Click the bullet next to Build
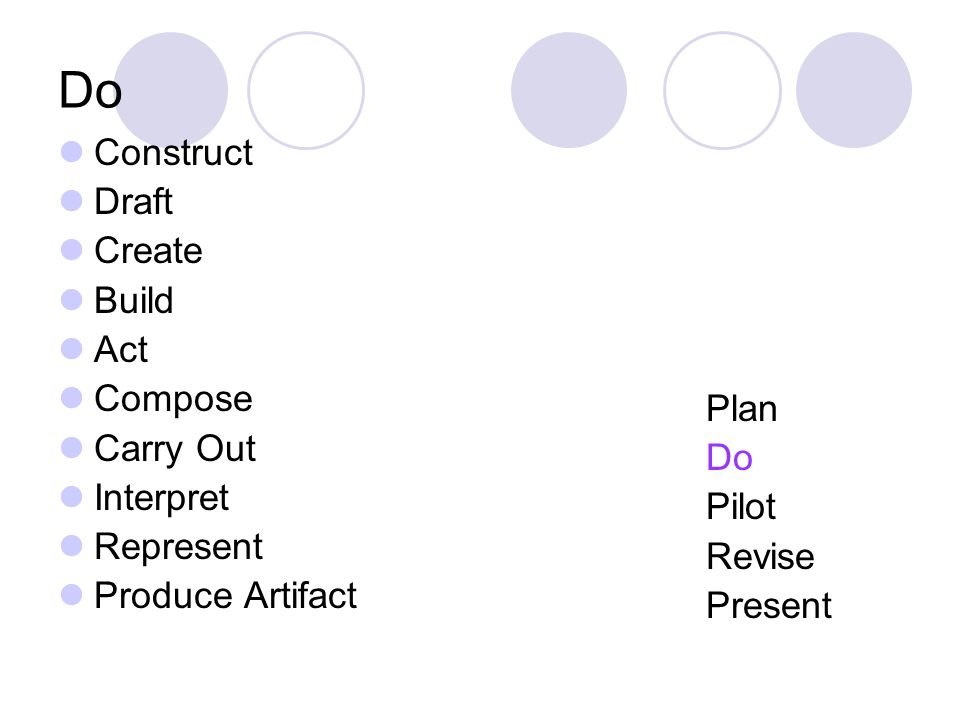The width and height of the screenshot is (960, 720). (72, 300)
